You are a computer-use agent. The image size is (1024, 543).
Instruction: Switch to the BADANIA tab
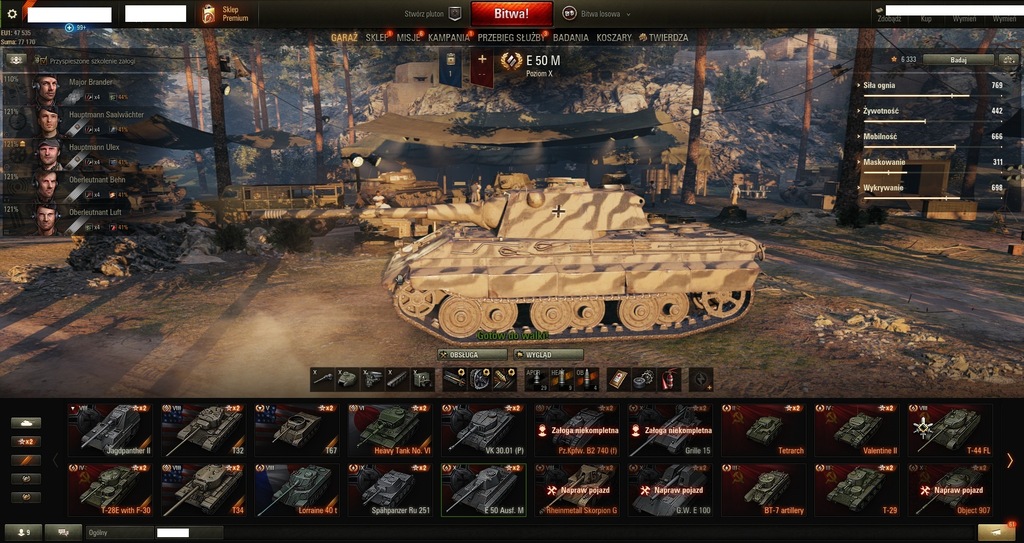(x=571, y=38)
